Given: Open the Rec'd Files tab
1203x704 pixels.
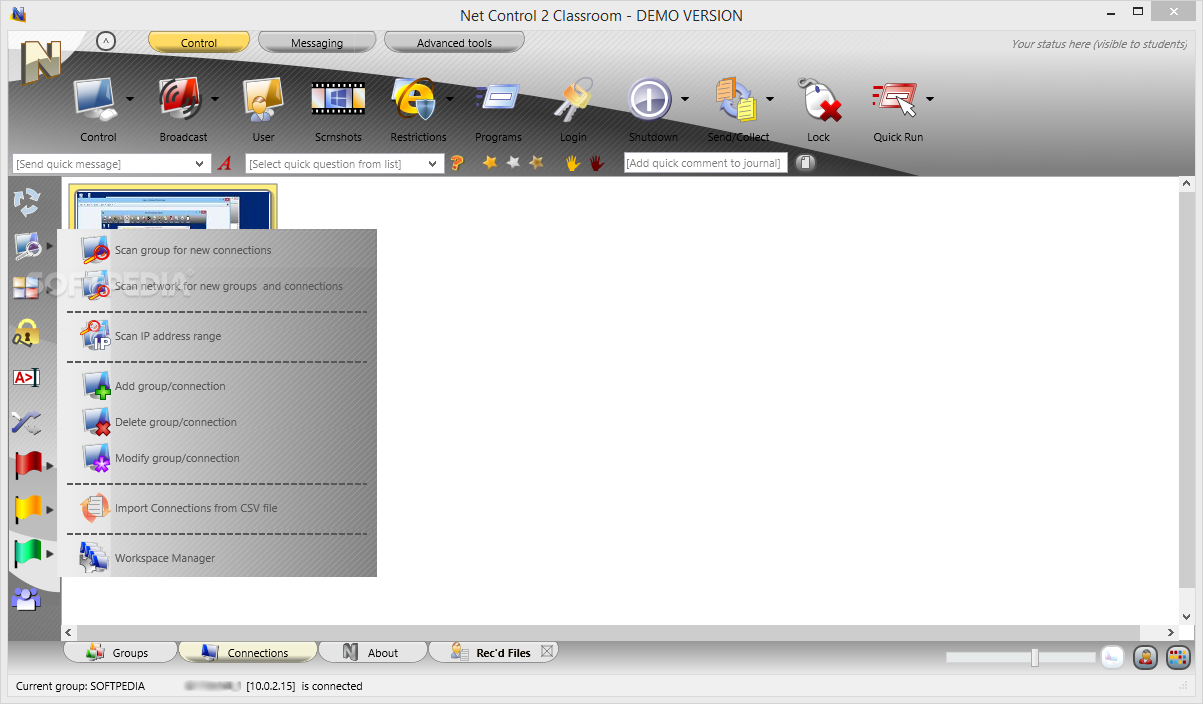Looking at the screenshot, I should (x=492, y=652).
